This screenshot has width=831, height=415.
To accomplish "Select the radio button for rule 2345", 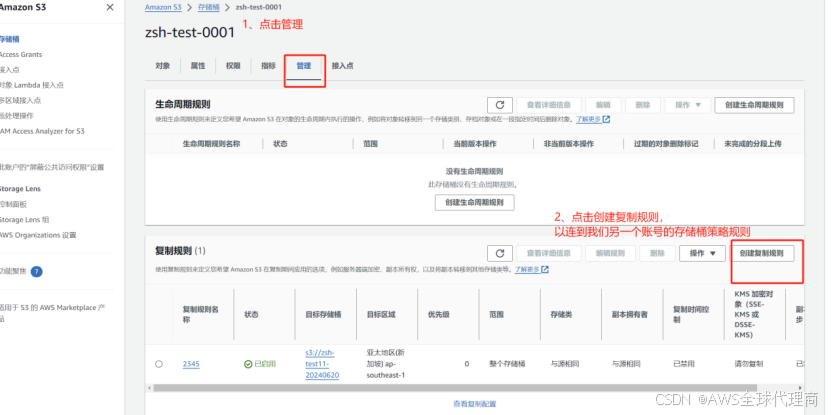I will pyautogui.click(x=159, y=364).
